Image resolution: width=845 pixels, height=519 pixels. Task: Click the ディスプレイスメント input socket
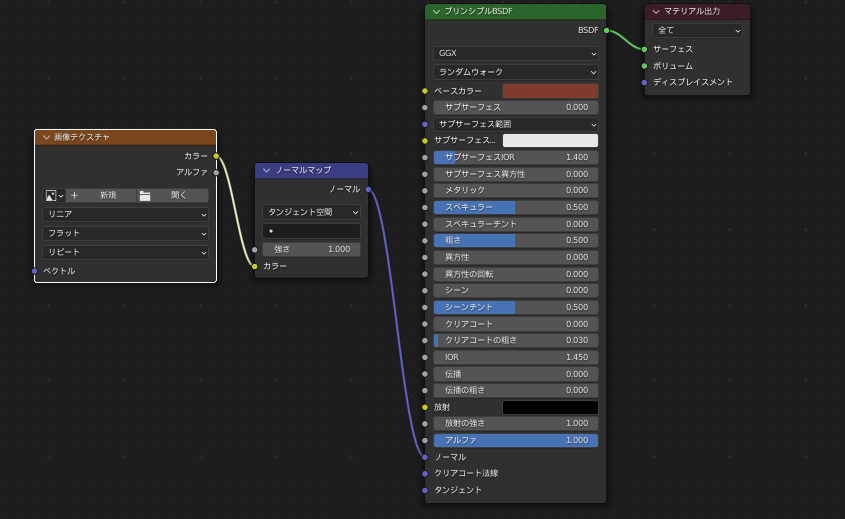(x=644, y=82)
